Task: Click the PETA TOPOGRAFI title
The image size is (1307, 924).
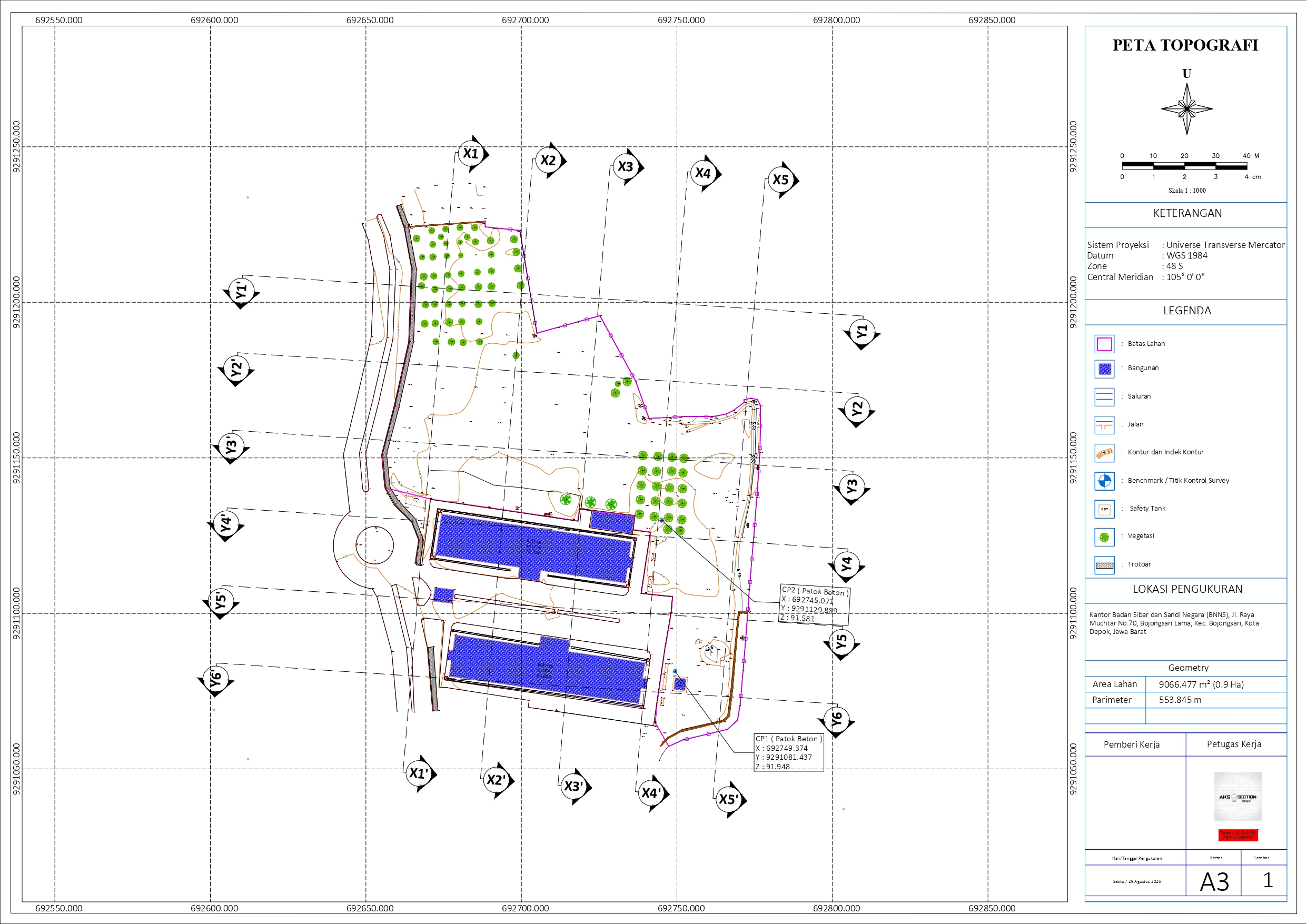Action: (x=1186, y=45)
